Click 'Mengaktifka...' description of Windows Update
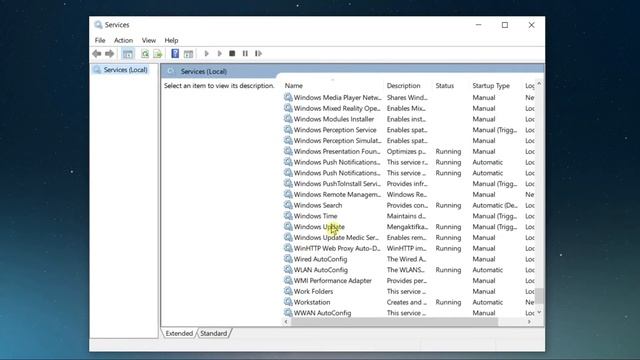The height and width of the screenshot is (360, 640). tap(407, 227)
